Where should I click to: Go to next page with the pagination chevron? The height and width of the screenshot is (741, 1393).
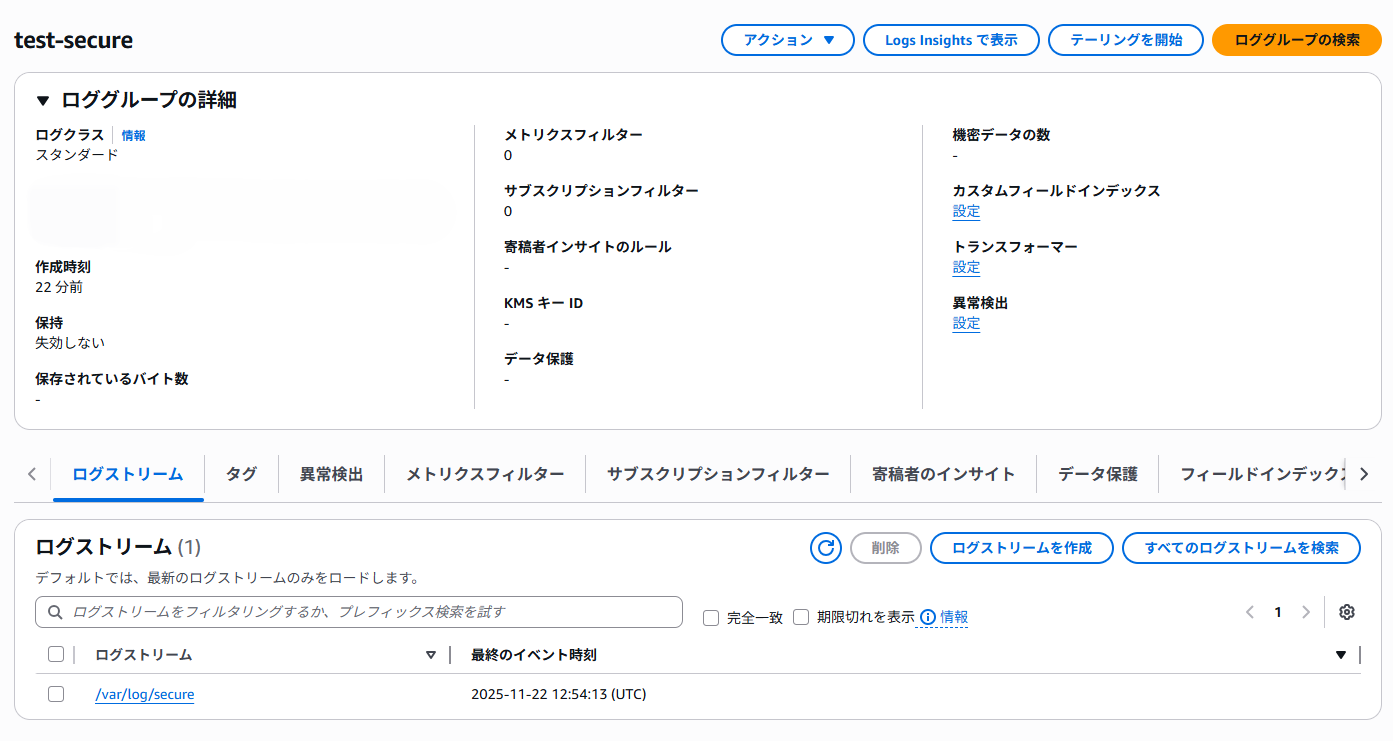tap(1305, 611)
